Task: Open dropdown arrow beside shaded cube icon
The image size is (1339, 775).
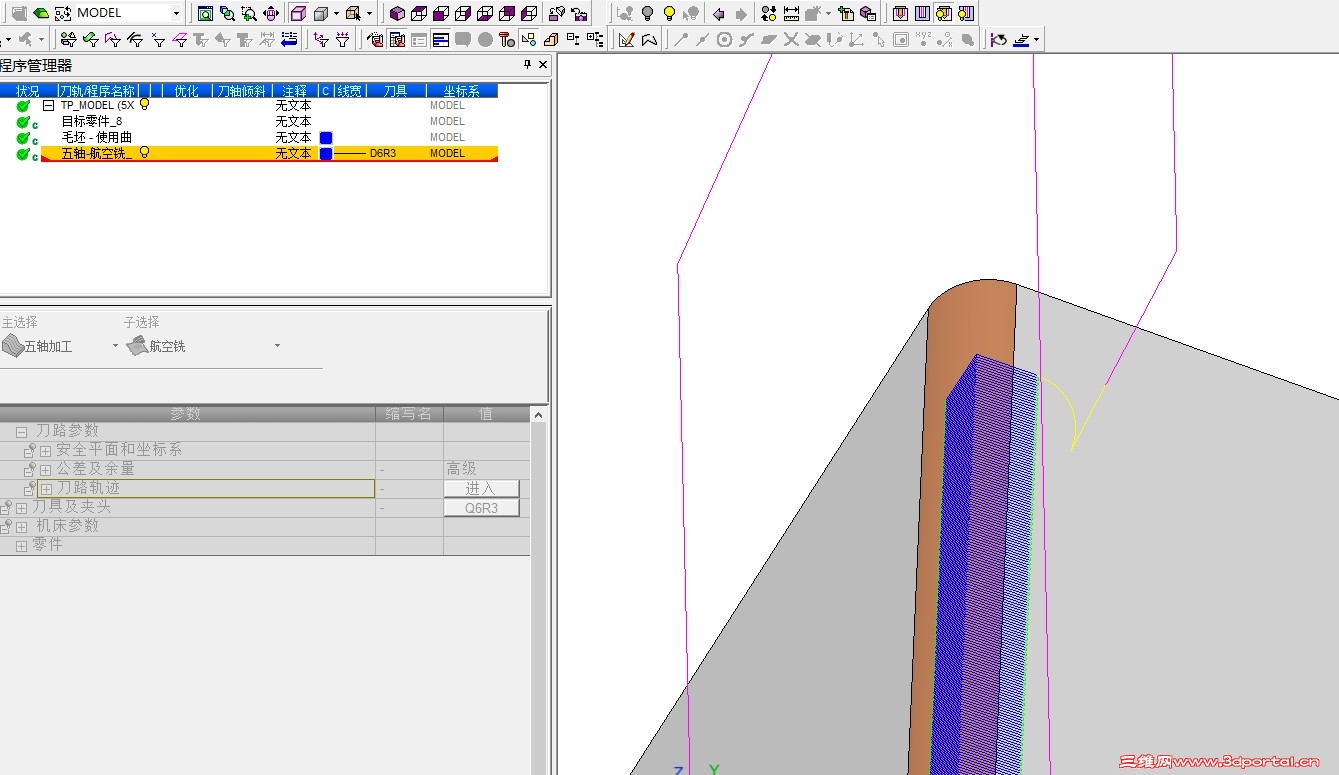Action: 336,14
